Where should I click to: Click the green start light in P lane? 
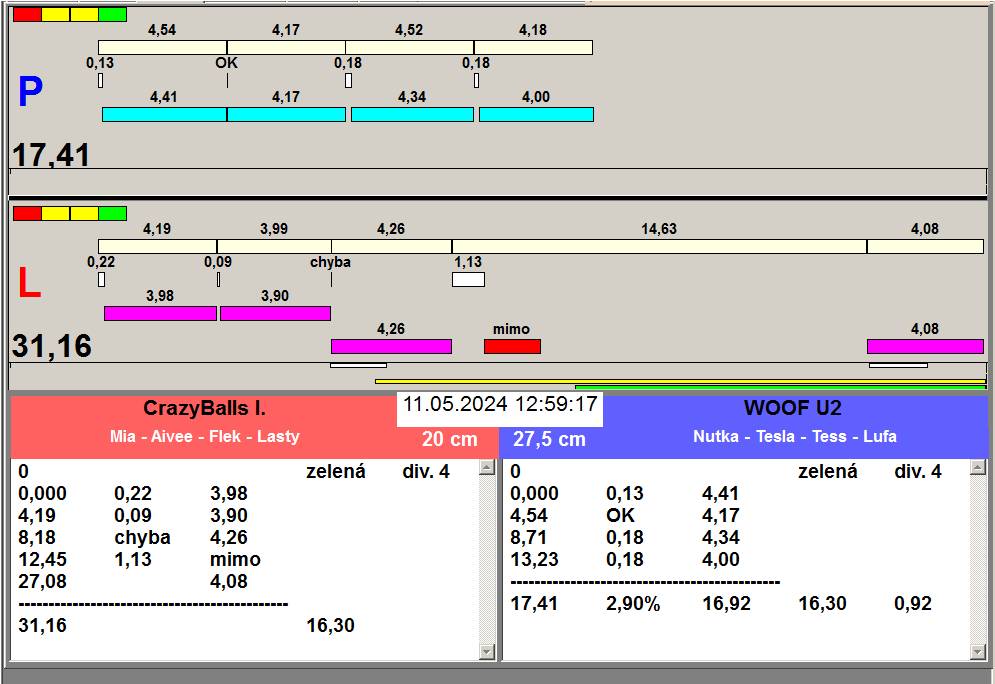pyautogui.click(x=112, y=15)
